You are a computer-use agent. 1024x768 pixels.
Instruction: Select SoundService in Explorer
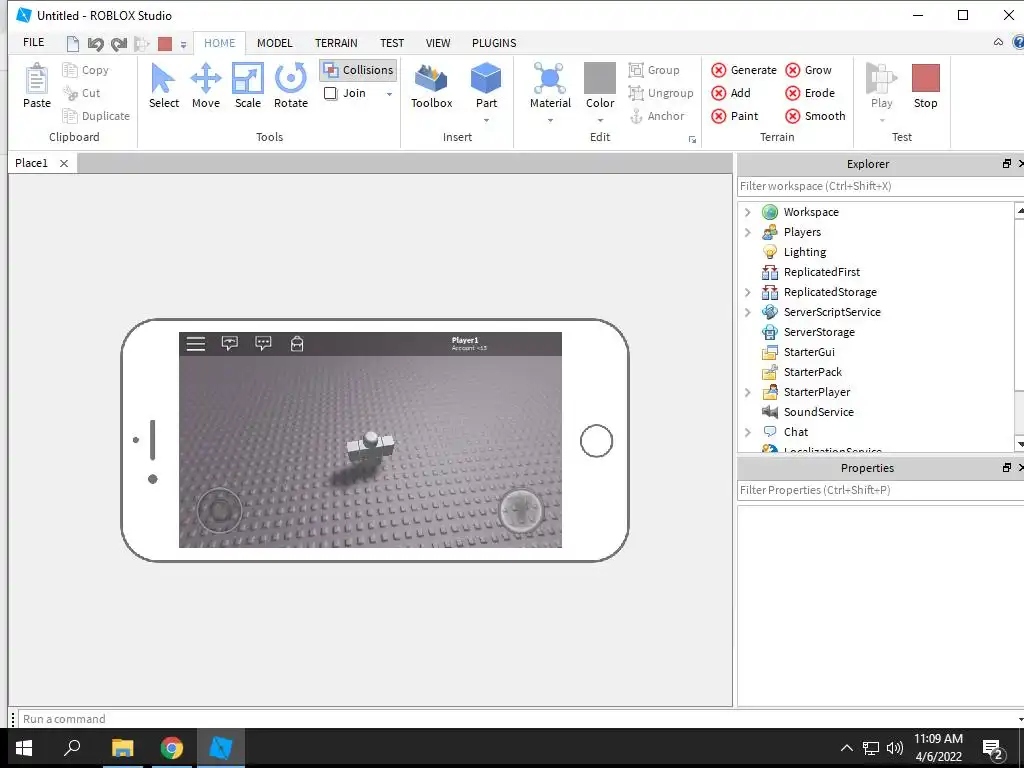pos(818,412)
